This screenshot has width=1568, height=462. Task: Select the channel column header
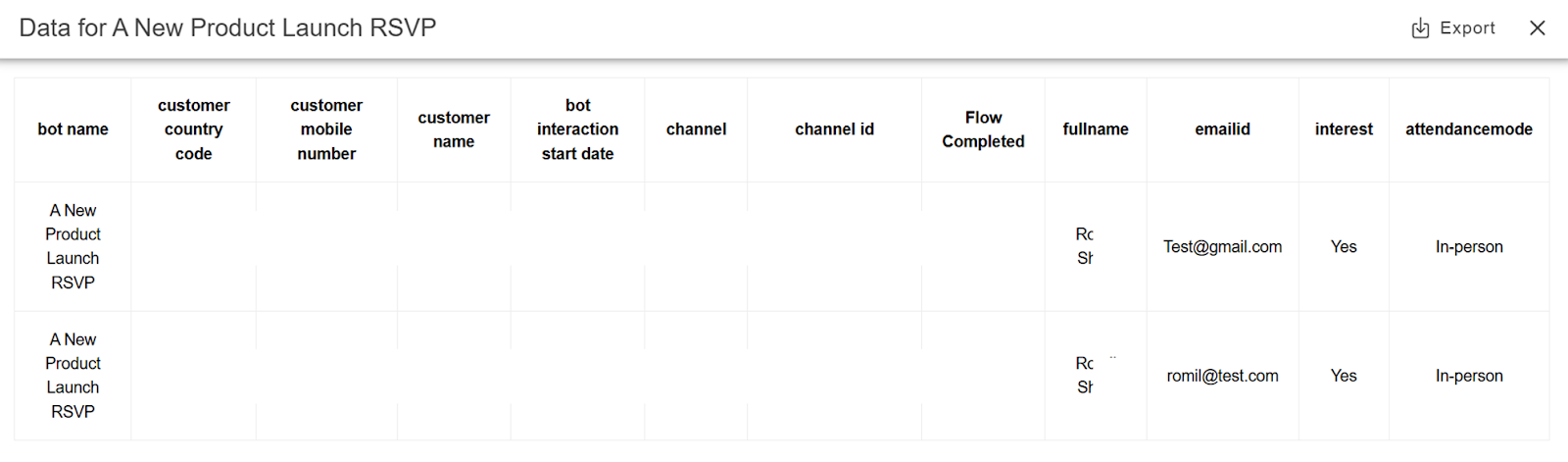click(x=697, y=129)
